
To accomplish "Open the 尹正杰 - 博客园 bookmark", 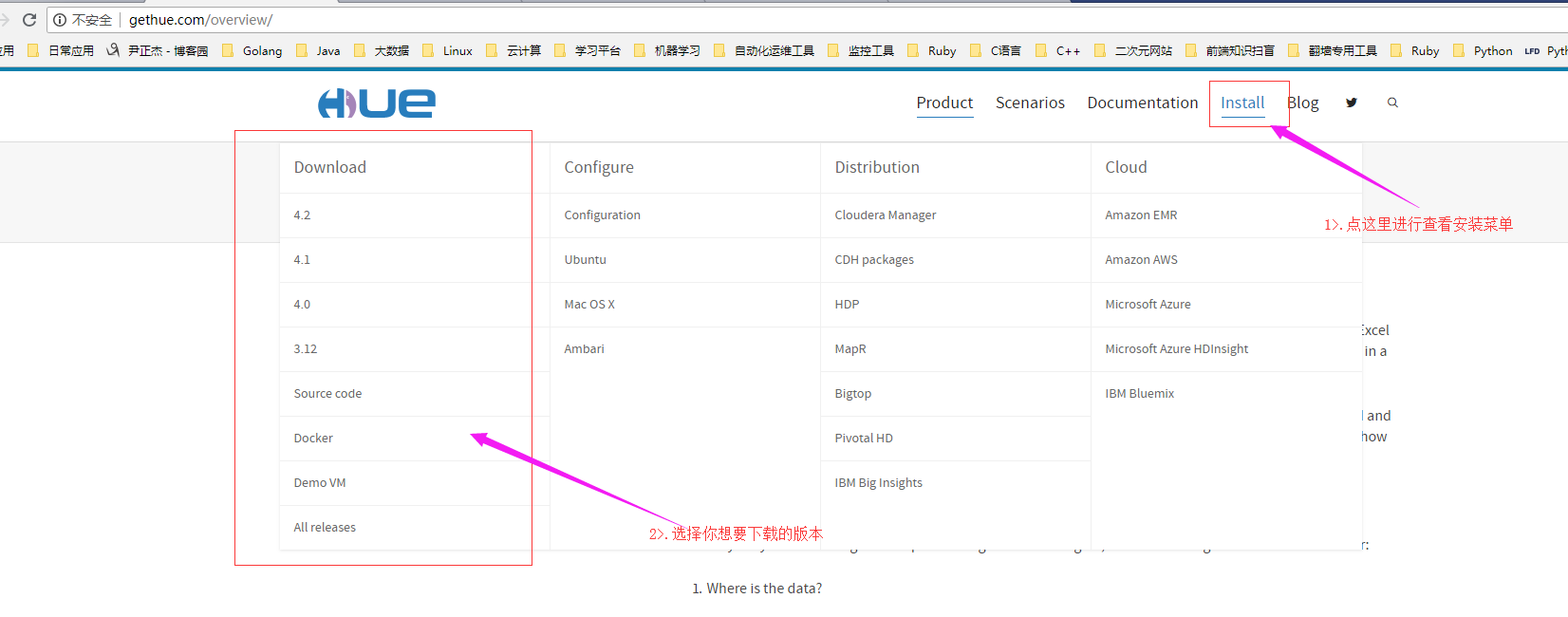I will click(x=157, y=51).
